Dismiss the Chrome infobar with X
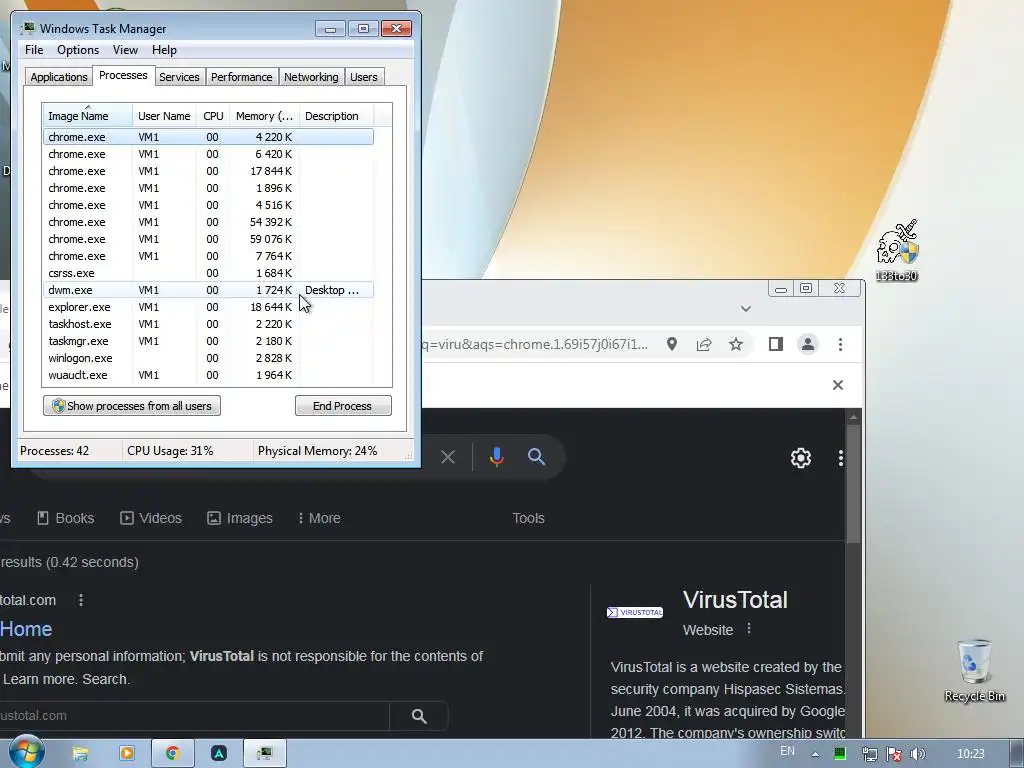Viewport: 1024px width, 768px height. coord(838,385)
